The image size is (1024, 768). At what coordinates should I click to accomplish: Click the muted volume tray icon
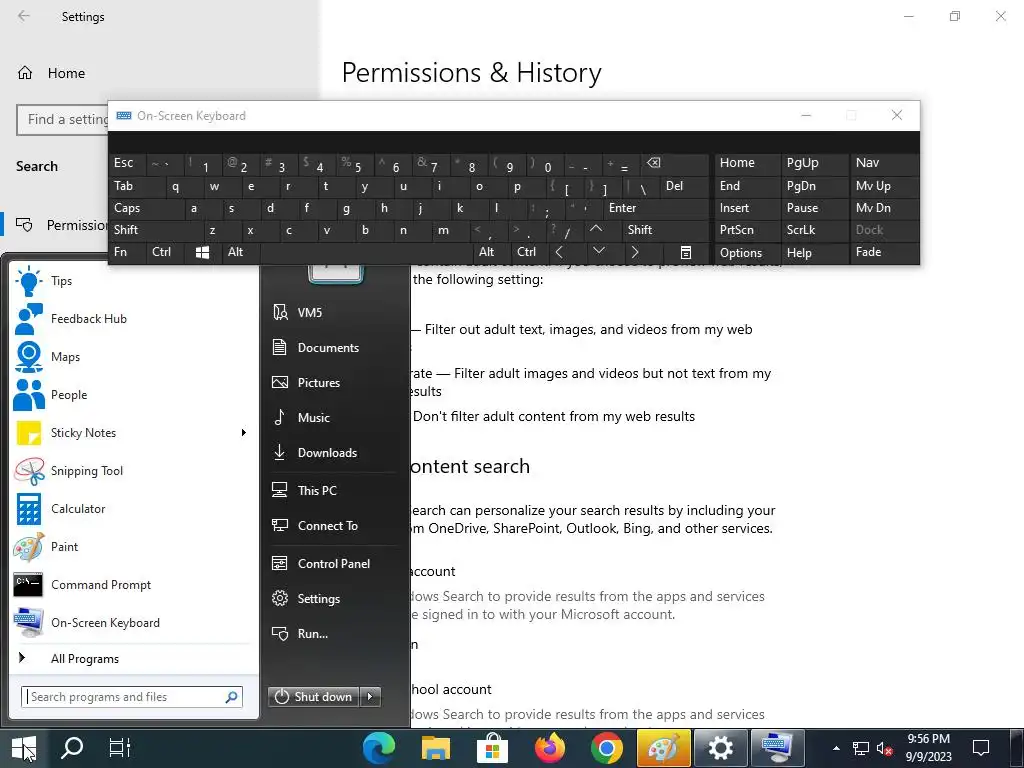[x=884, y=749]
